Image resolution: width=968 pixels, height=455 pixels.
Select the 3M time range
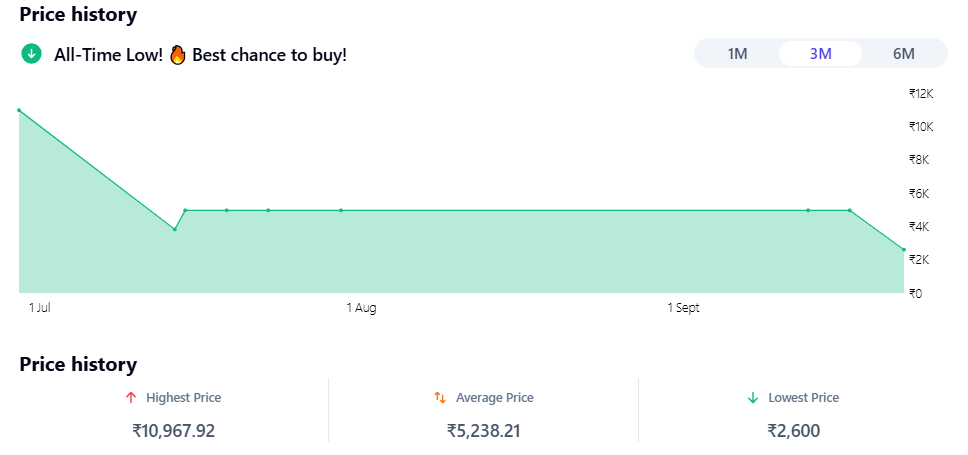click(x=820, y=54)
